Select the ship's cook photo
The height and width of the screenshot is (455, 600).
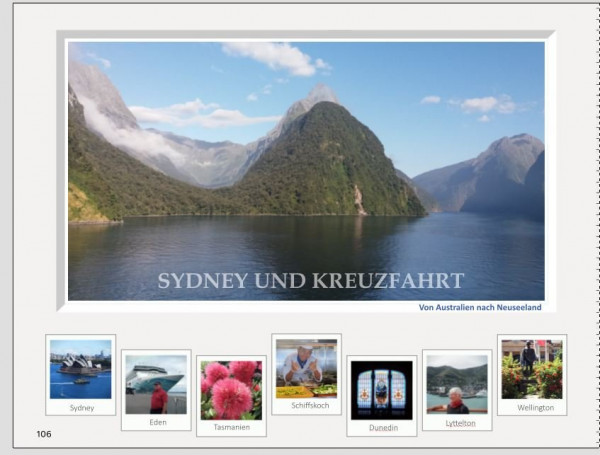[x=307, y=369]
